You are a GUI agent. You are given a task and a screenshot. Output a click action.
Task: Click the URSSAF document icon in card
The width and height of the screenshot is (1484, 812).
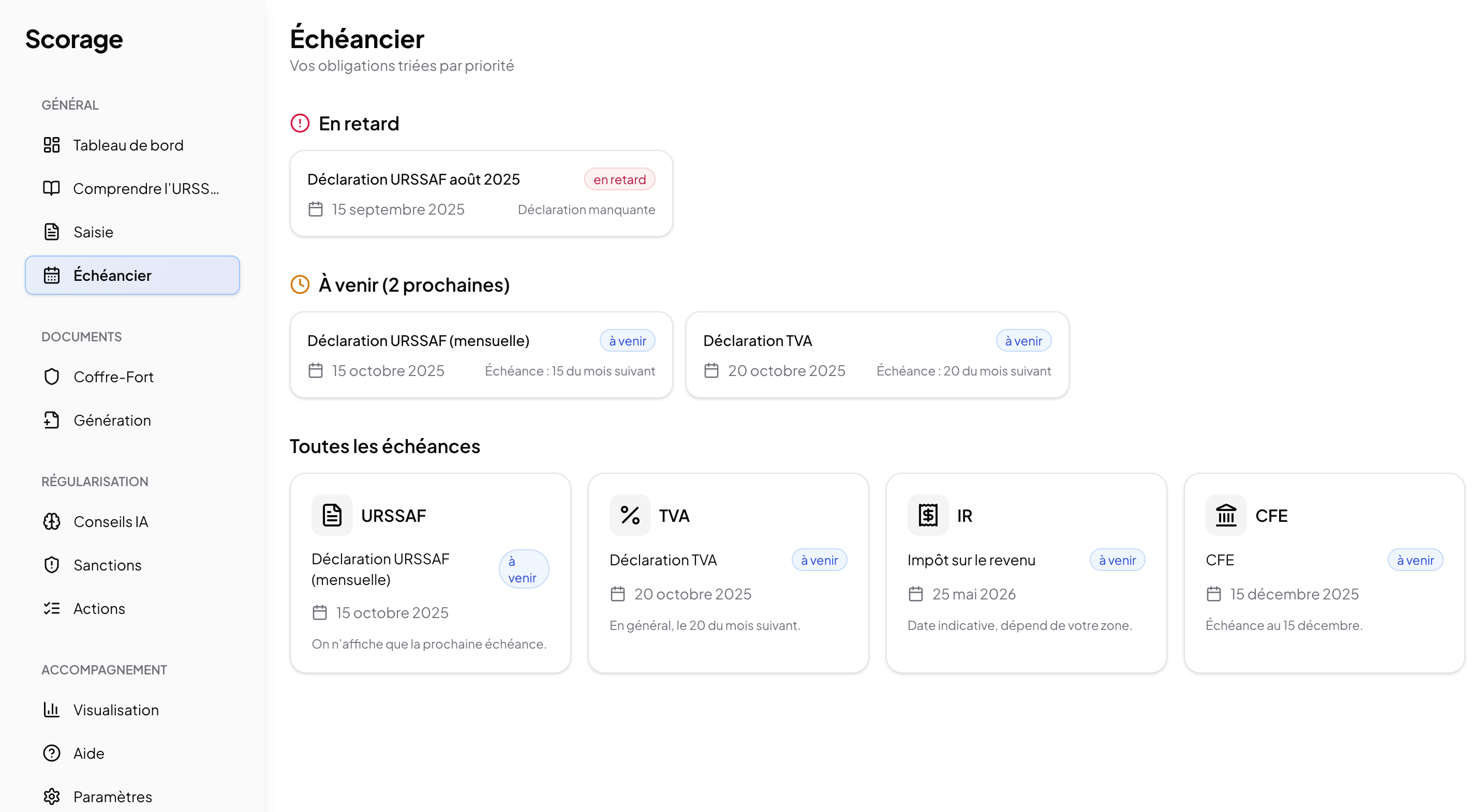point(332,516)
